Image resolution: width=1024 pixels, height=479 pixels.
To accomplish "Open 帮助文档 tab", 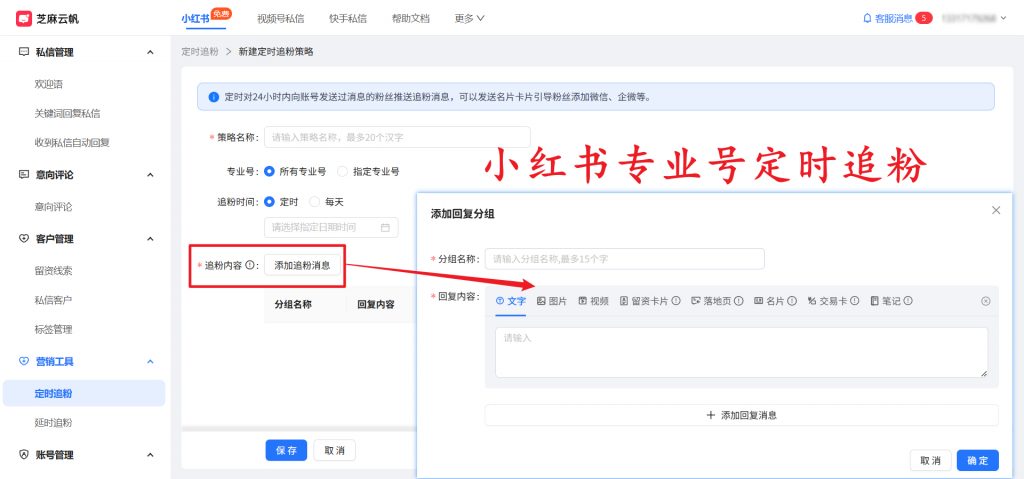I will (x=411, y=18).
